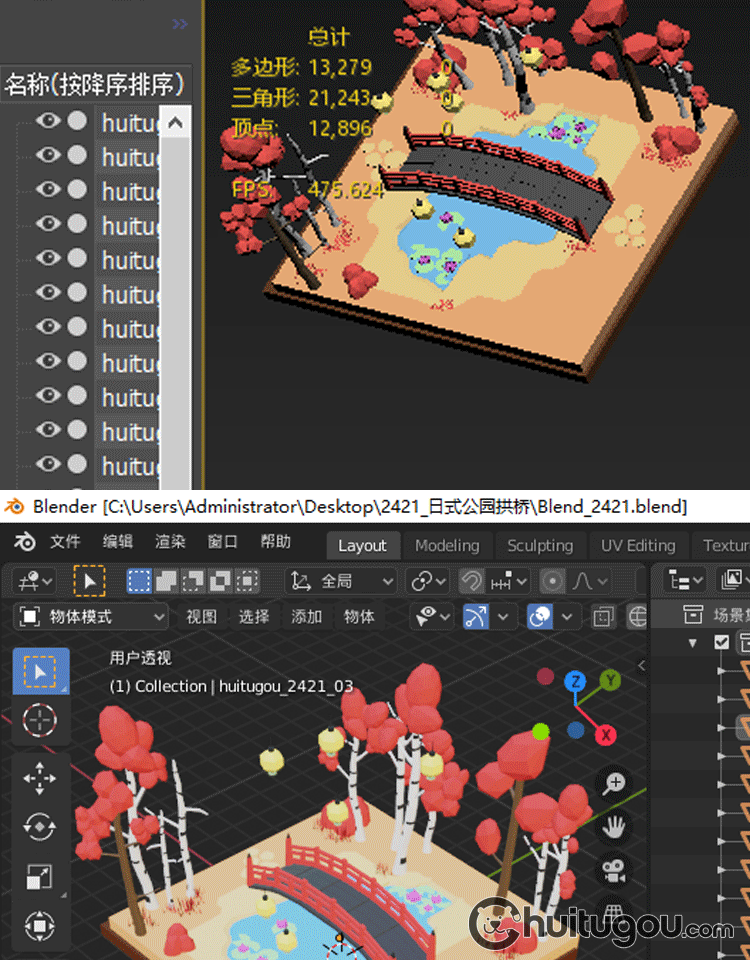Expand viewport sidebar with small arrow
Image resolution: width=750 pixels, height=960 pixels.
[x=641, y=666]
